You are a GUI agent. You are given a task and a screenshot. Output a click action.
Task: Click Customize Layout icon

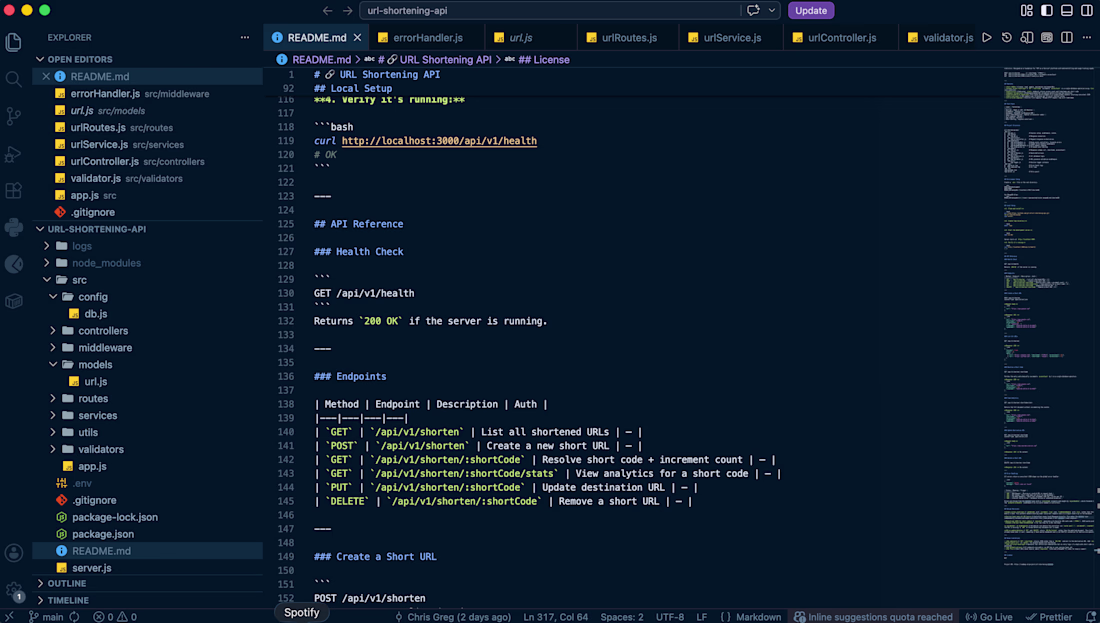[1027, 11]
